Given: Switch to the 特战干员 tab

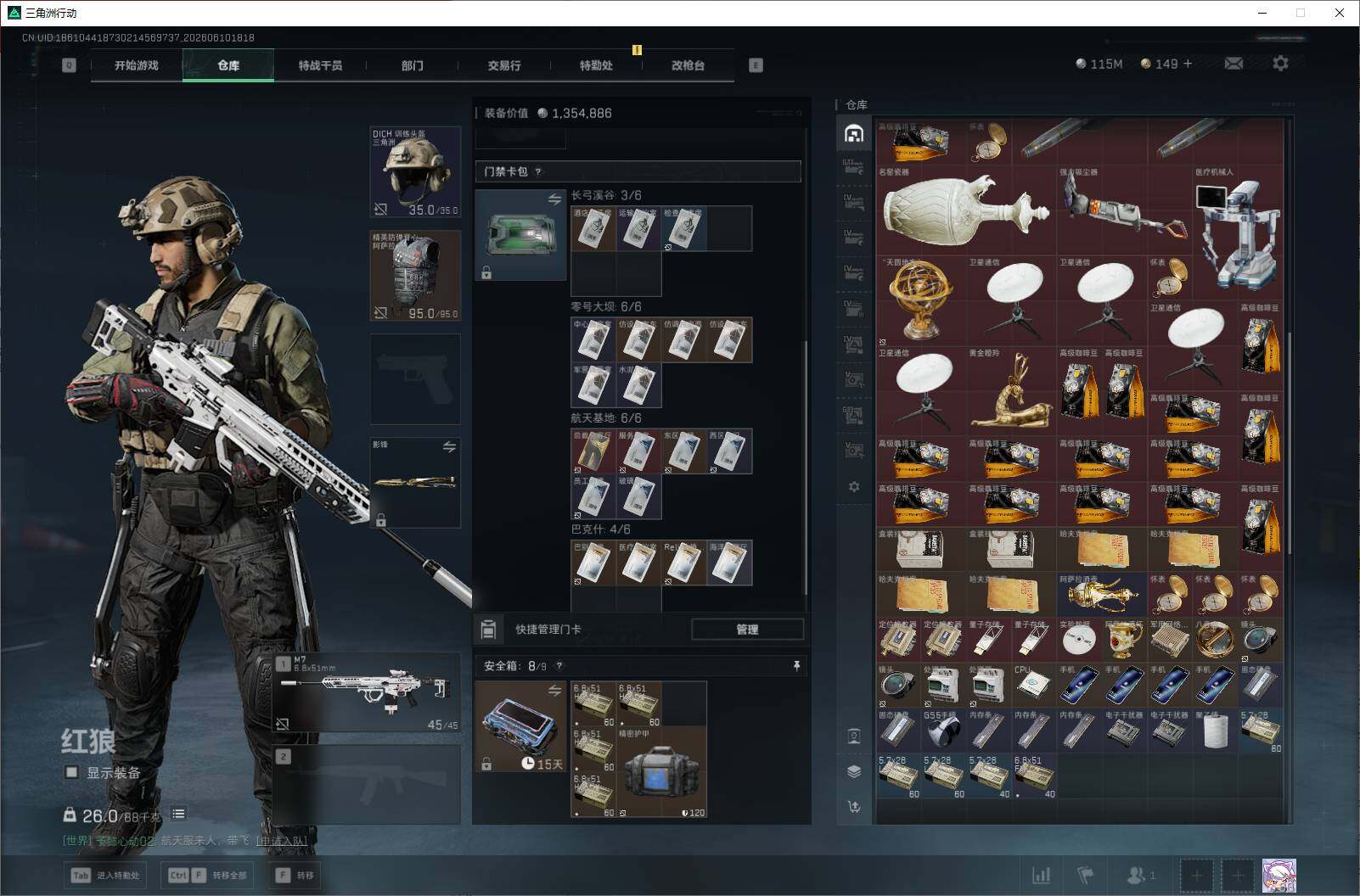Looking at the screenshot, I should pyautogui.click(x=320, y=65).
